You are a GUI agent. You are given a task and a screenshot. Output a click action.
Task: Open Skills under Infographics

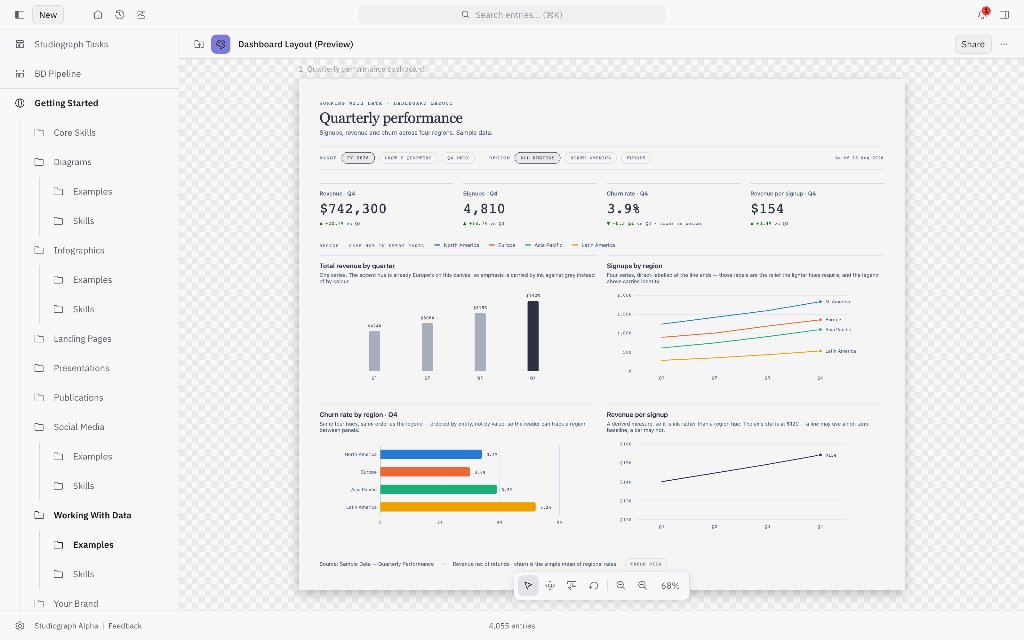[x=83, y=309]
